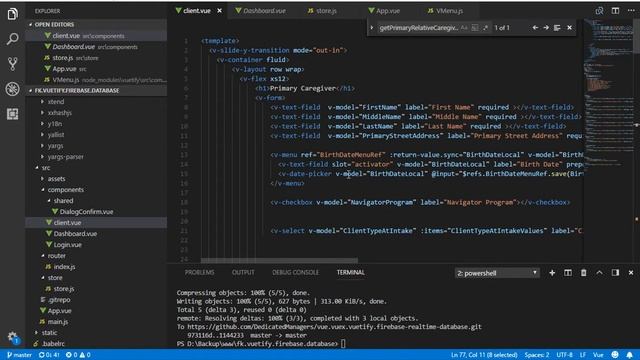Open the editor More Actions menu
This screenshot has width=640, height=360.
click(x=631, y=11)
